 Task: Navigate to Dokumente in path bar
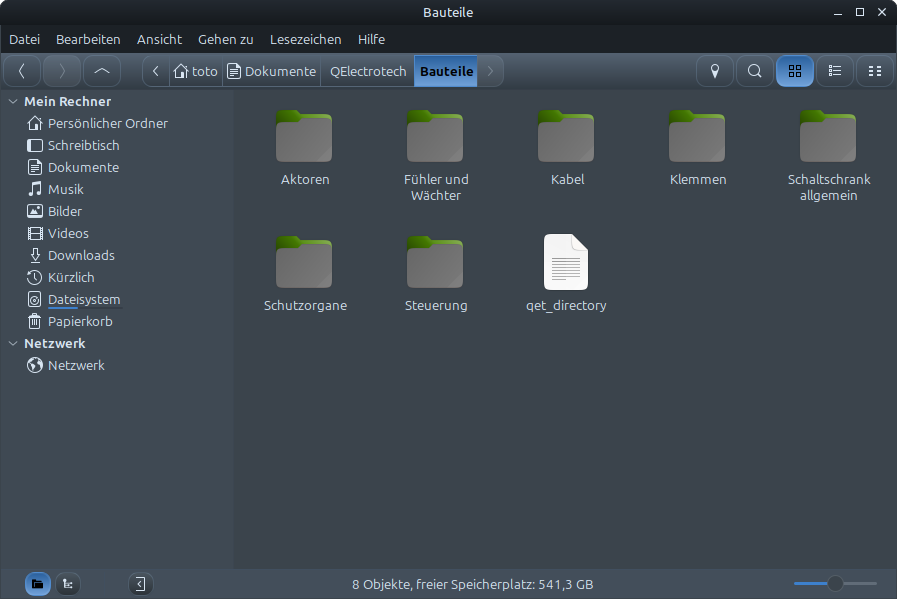[271, 71]
